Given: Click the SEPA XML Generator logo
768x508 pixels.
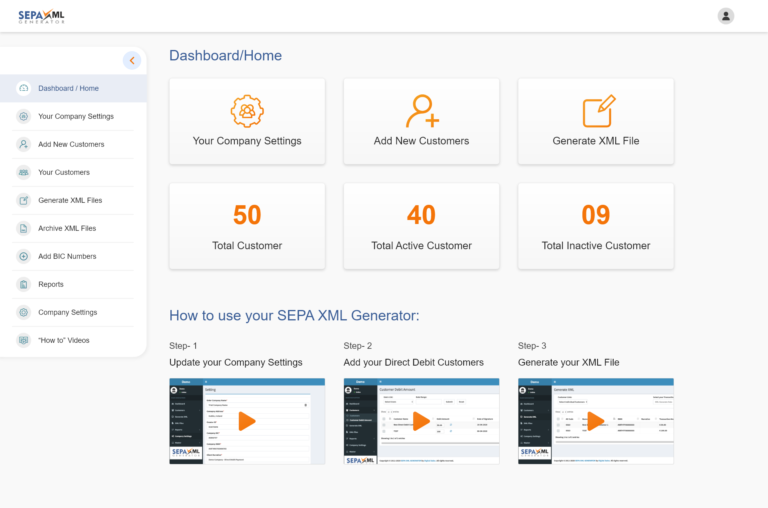Looking at the screenshot, I should coord(41,16).
